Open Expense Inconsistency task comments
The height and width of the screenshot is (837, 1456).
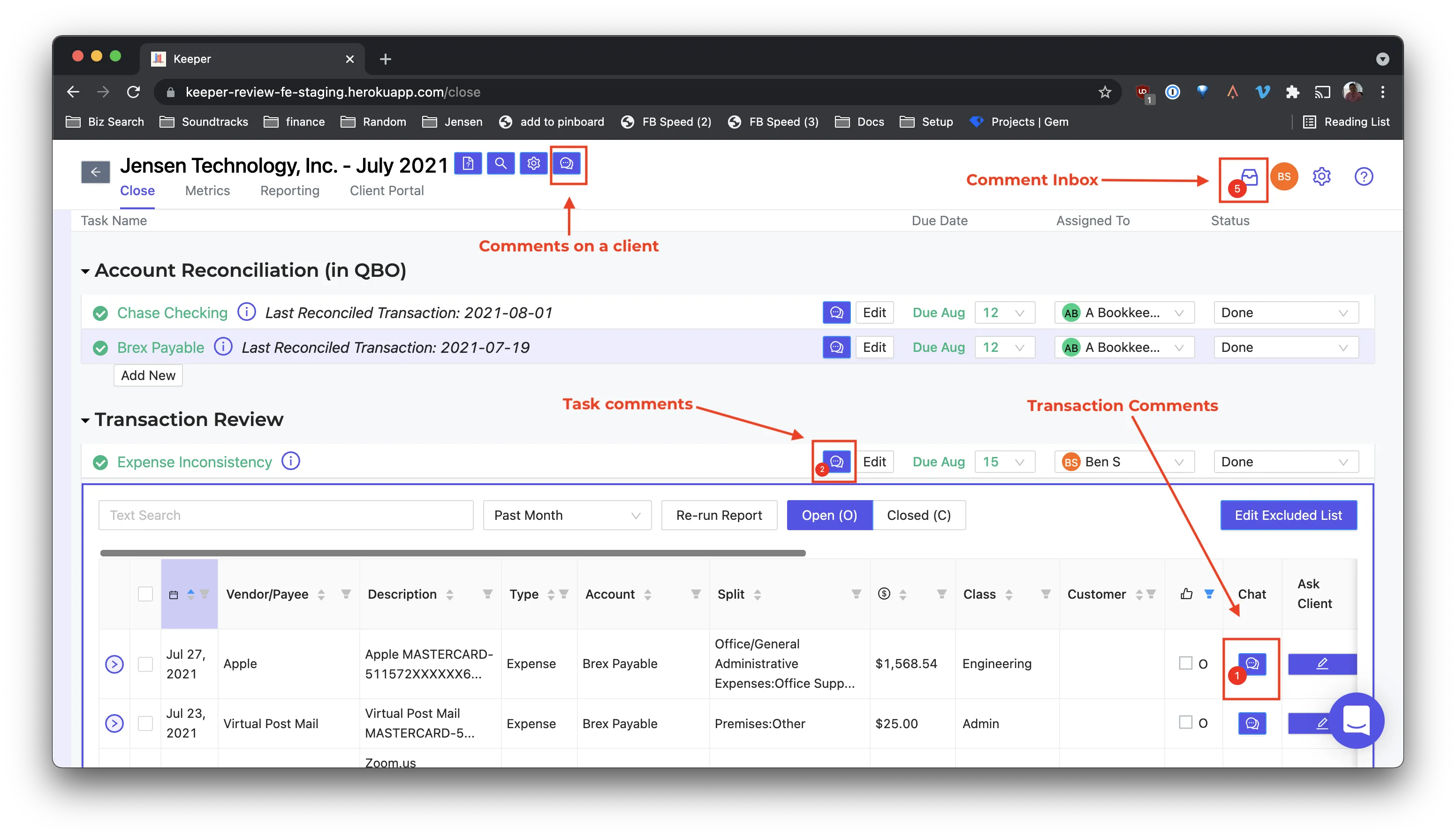(x=836, y=462)
